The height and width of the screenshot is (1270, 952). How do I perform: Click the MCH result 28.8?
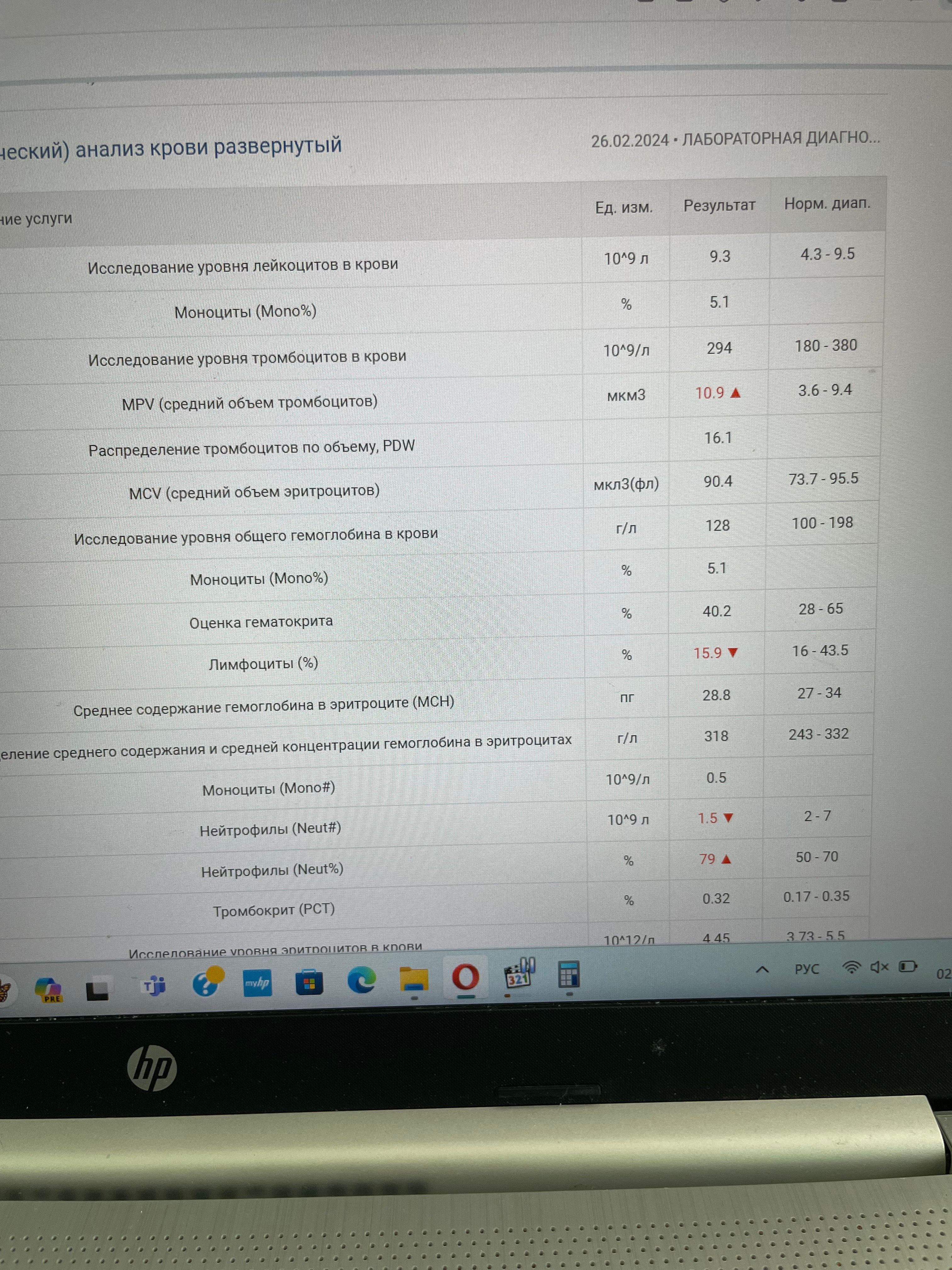[x=716, y=695]
